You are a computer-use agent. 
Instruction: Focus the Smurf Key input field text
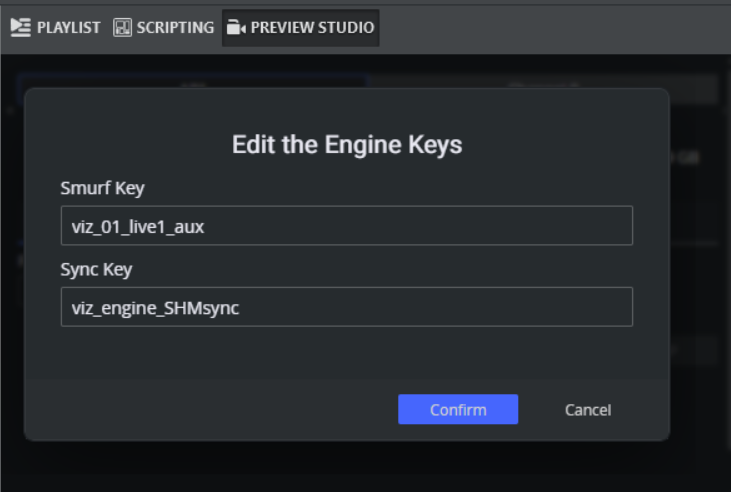point(138,226)
